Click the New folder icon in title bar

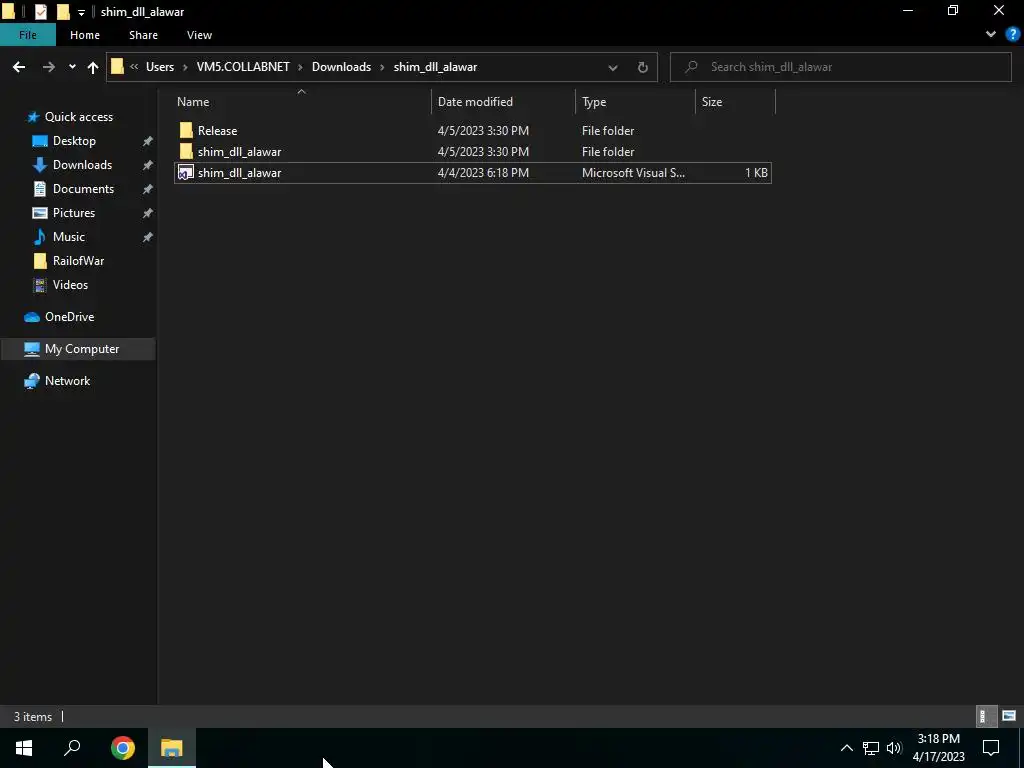click(63, 12)
